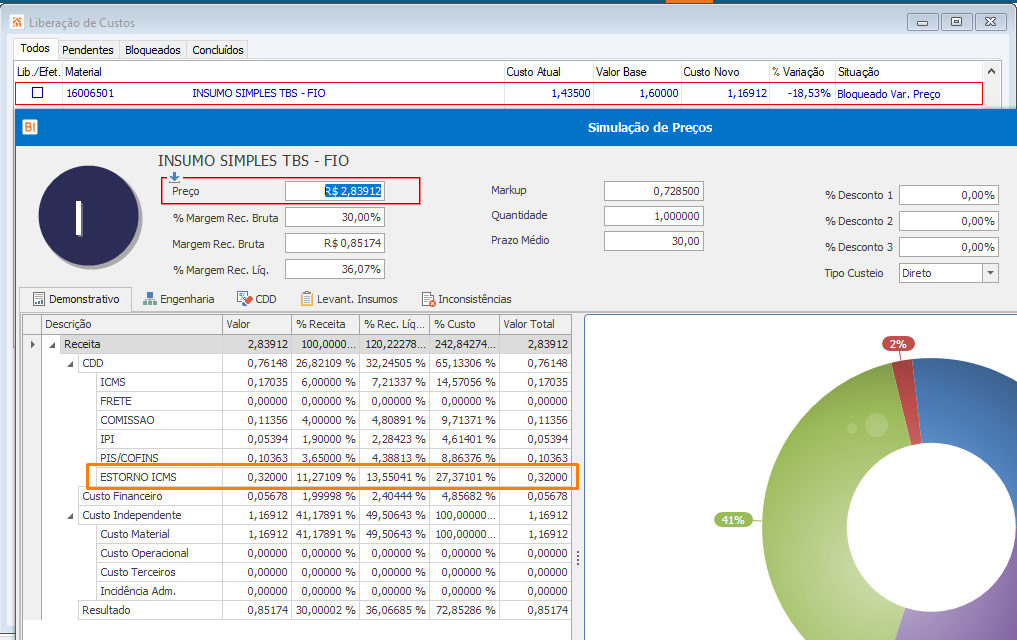The image size is (1017, 640).
Task: Open the Inconsistências tab
Action: tap(467, 299)
